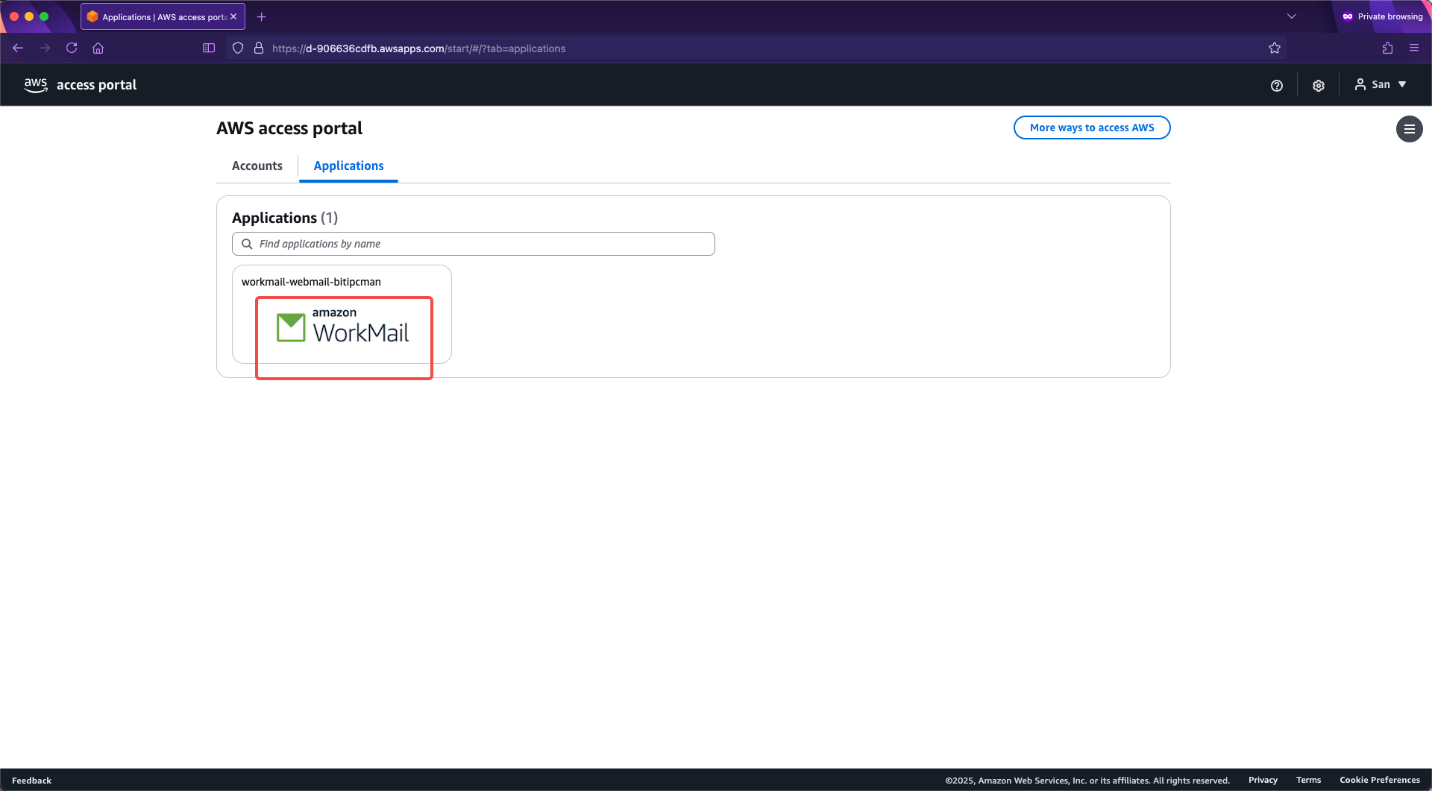Switch to the Accounts tab
The height and width of the screenshot is (791, 1432).
coord(257,166)
